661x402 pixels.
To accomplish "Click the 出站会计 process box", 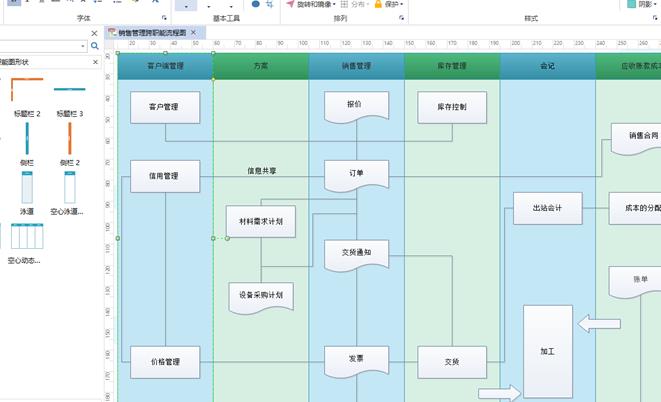I will pos(548,208).
